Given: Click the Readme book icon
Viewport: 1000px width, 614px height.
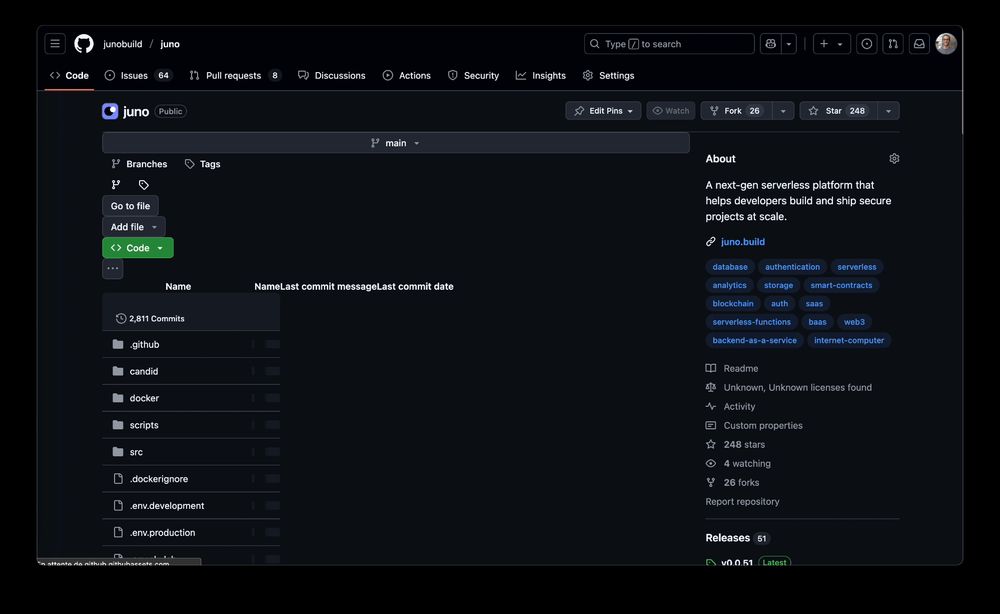Looking at the screenshot, I should pyautogui.click(x=710, y=369).
